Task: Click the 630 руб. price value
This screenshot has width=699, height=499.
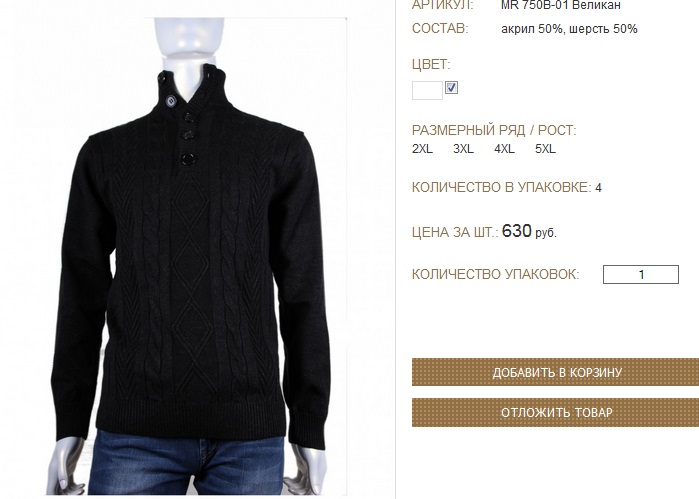Action: [x=529, y=231]
